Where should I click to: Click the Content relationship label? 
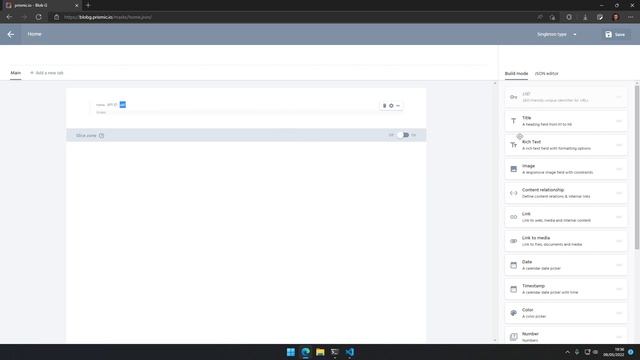pyautogui.click(x=543, y=190)
